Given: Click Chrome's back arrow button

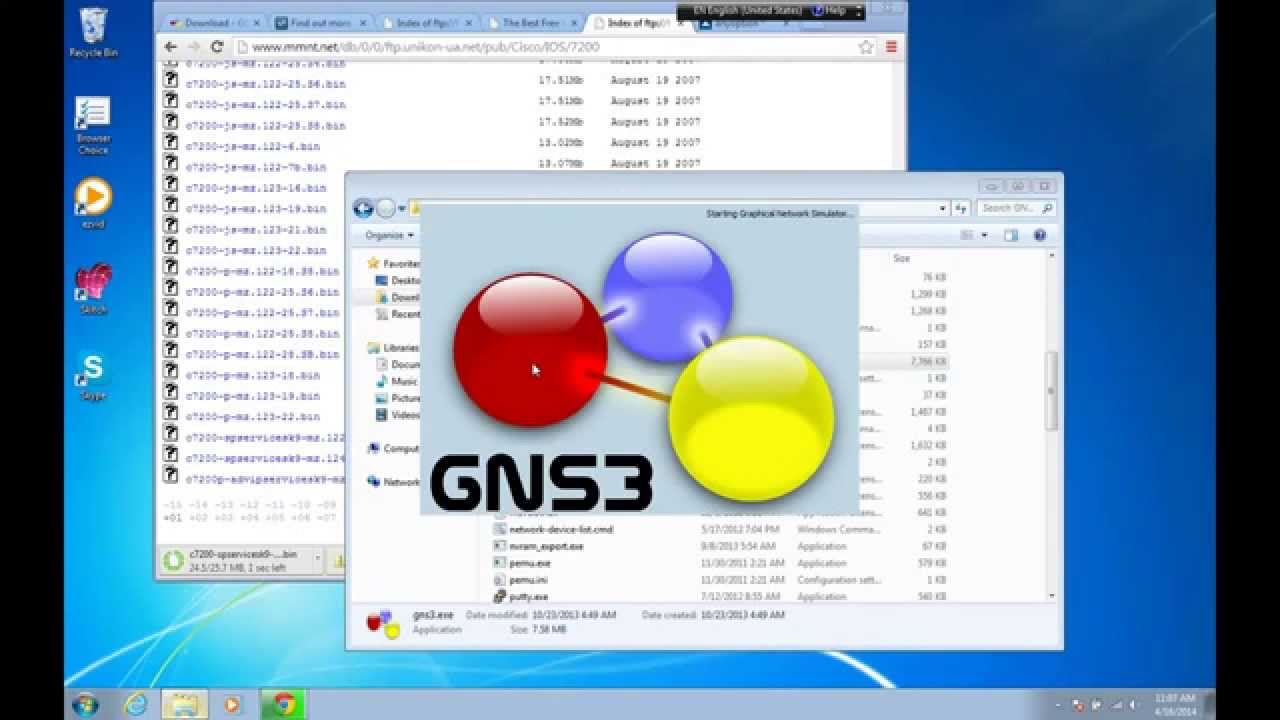Looking at the screenshot, I should [170, 47].
